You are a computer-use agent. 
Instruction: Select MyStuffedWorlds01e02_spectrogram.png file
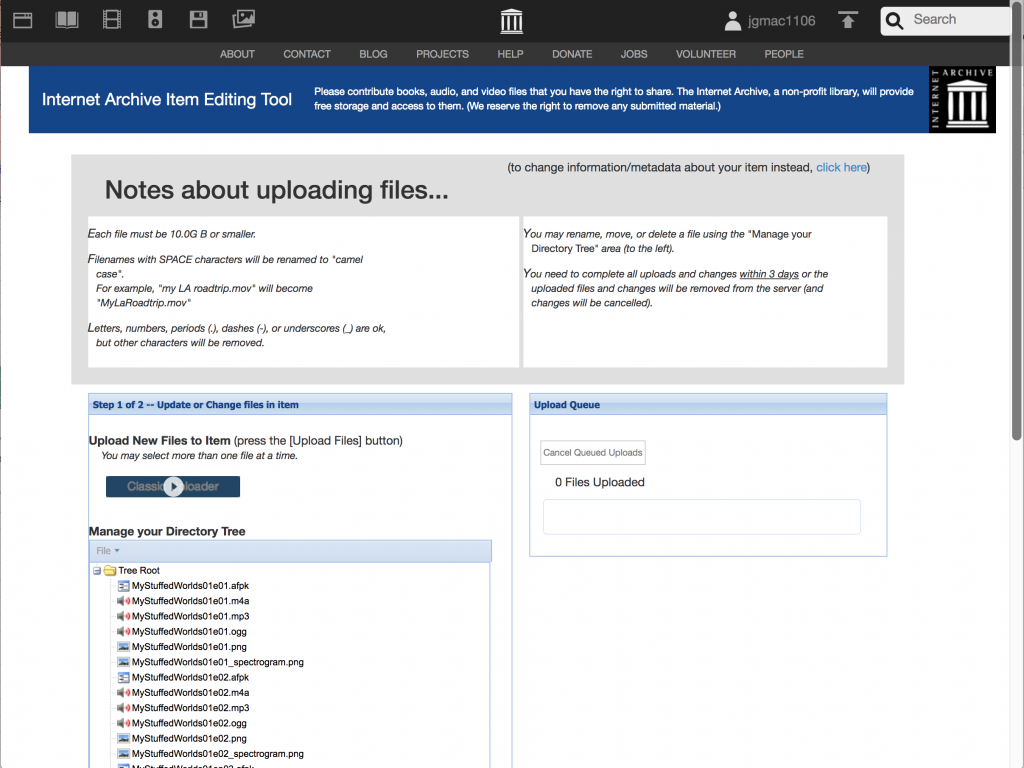coord(211,754)
